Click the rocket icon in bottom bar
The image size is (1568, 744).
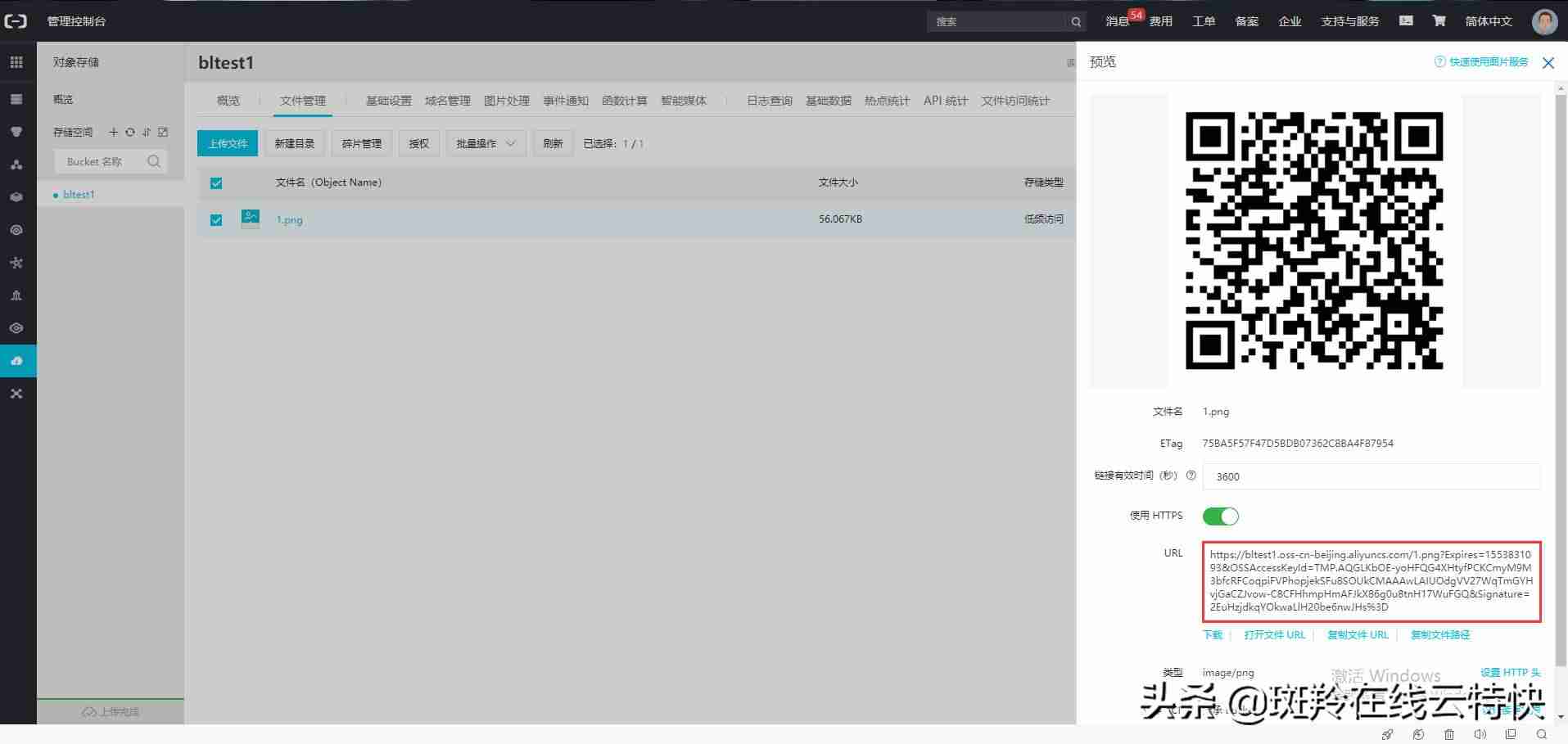[x=1387, y=734]
